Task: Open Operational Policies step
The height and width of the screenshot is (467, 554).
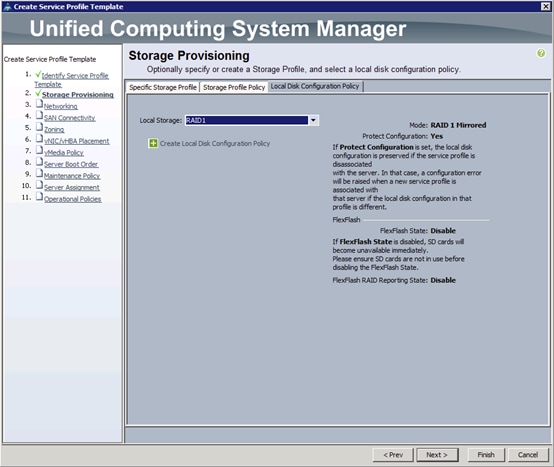Action: click(x=73, y=199)
